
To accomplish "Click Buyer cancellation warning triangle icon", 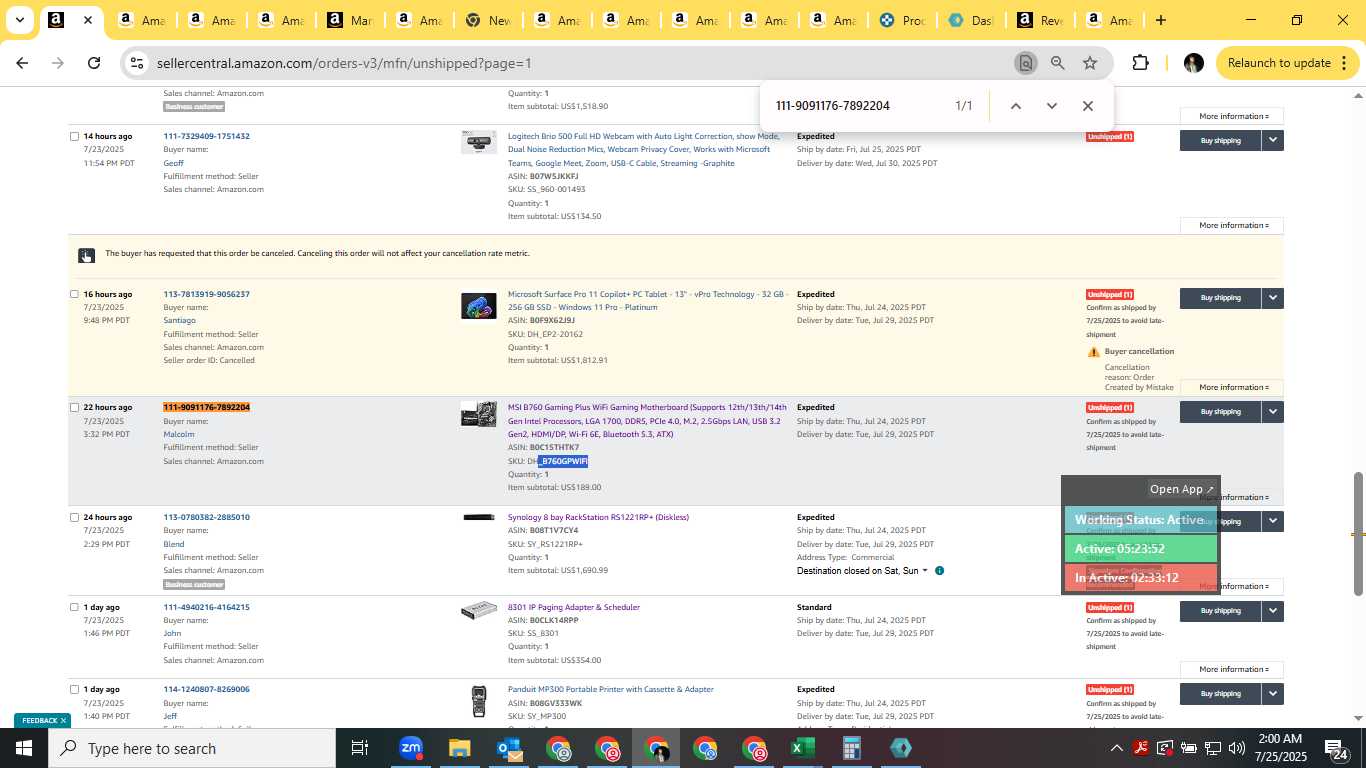I will (1094, 352).
